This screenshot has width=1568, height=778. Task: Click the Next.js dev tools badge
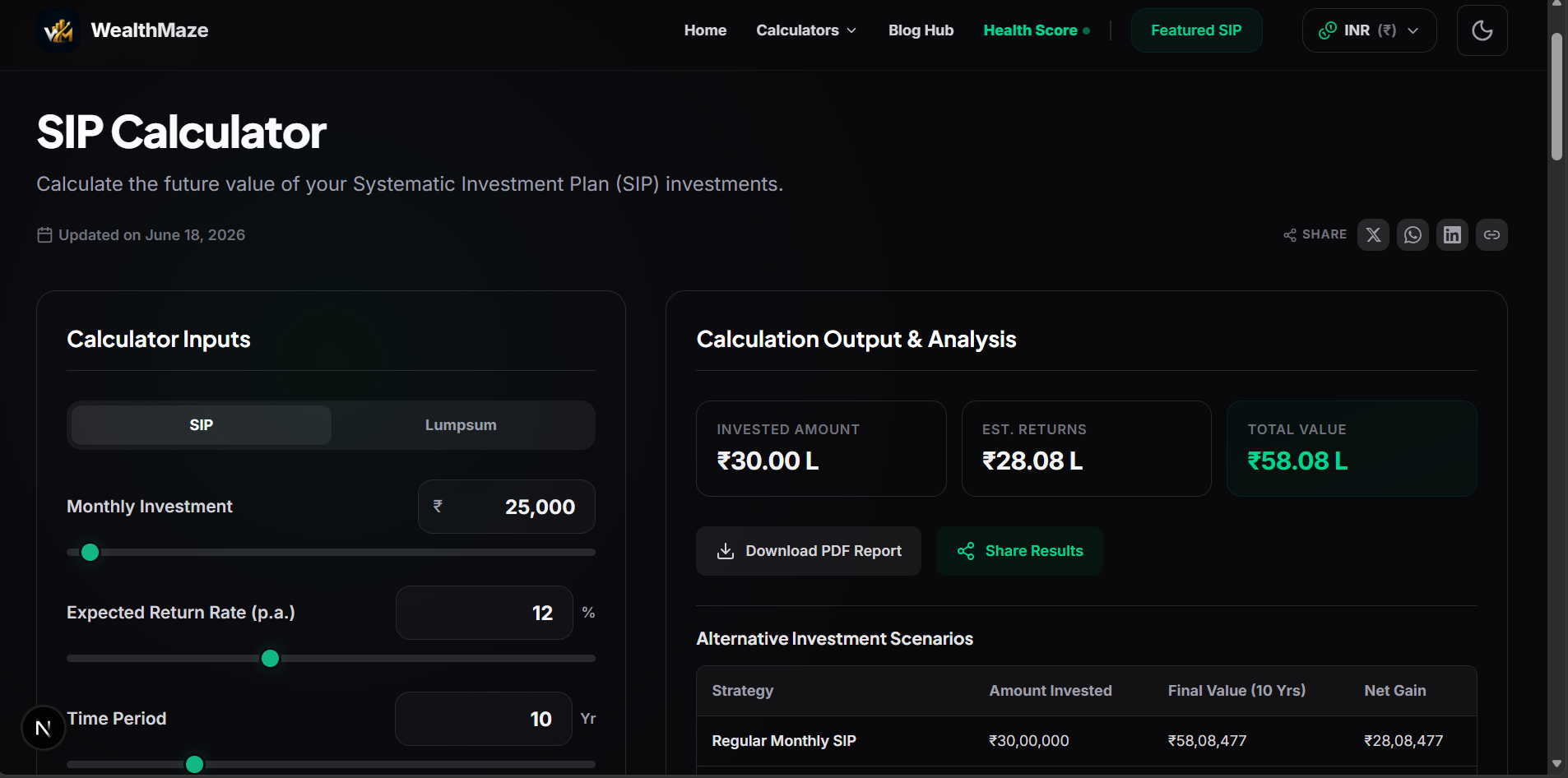43,728
